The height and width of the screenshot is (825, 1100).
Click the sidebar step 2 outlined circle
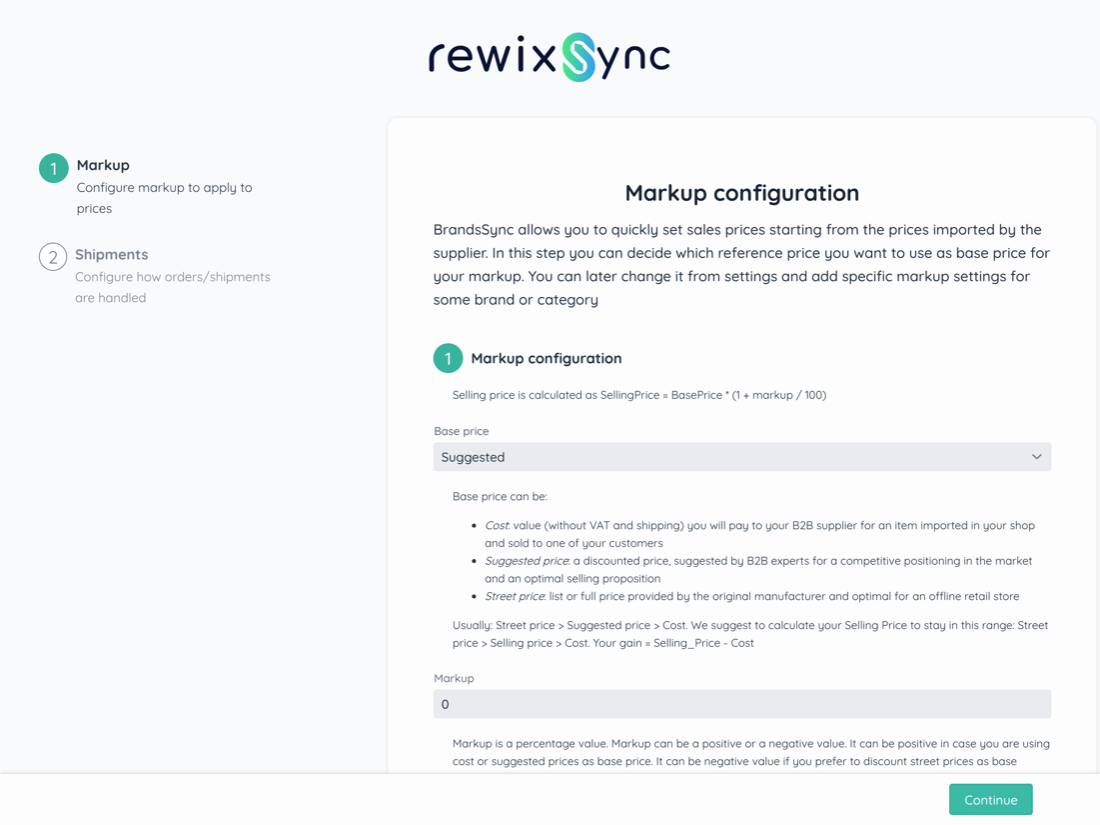(x=53, y=257)
